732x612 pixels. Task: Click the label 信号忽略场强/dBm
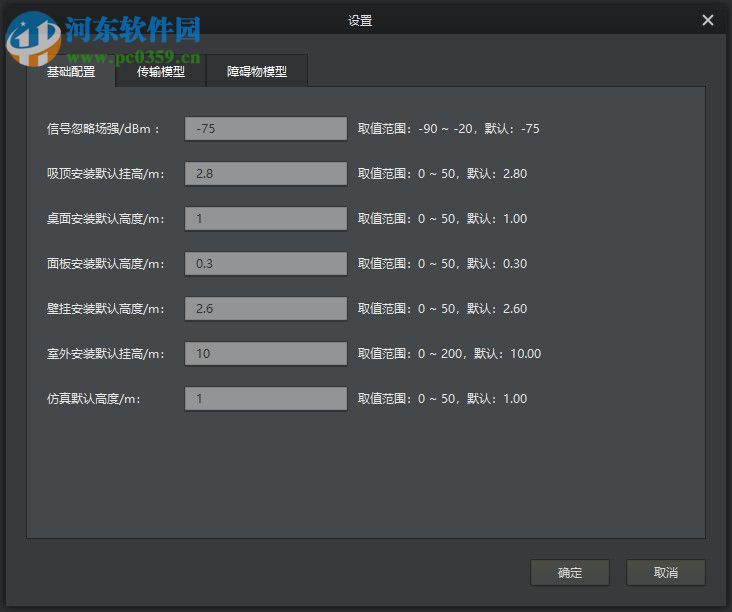pyautogui.click(x=103, y=128)
